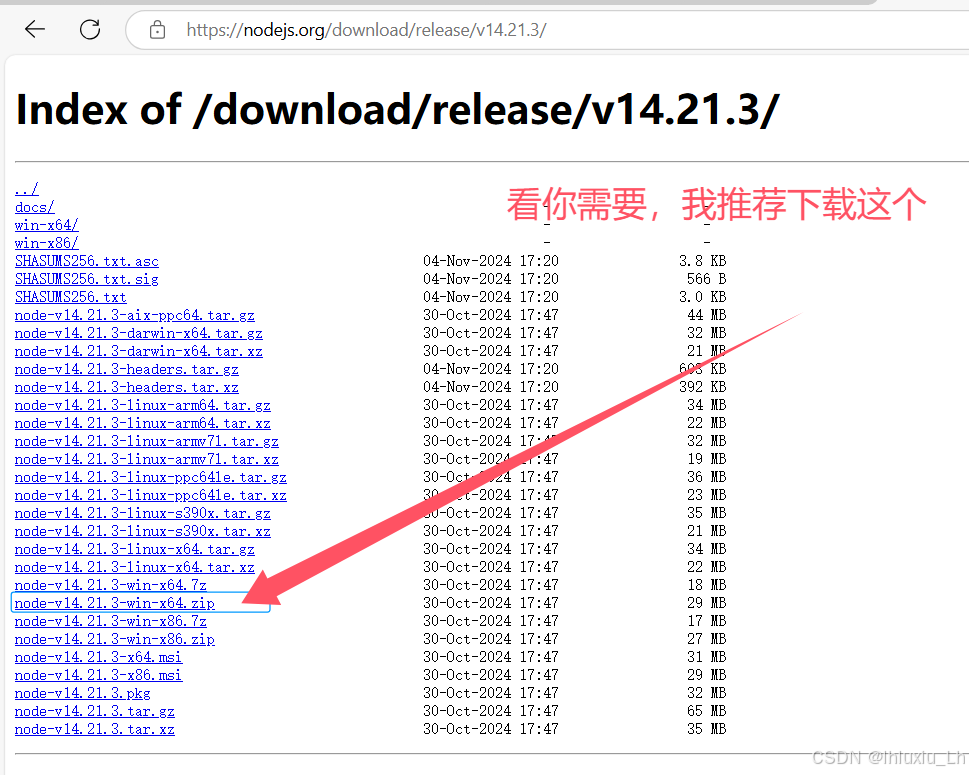Click the browser back arrow

[x=34, y=29]
